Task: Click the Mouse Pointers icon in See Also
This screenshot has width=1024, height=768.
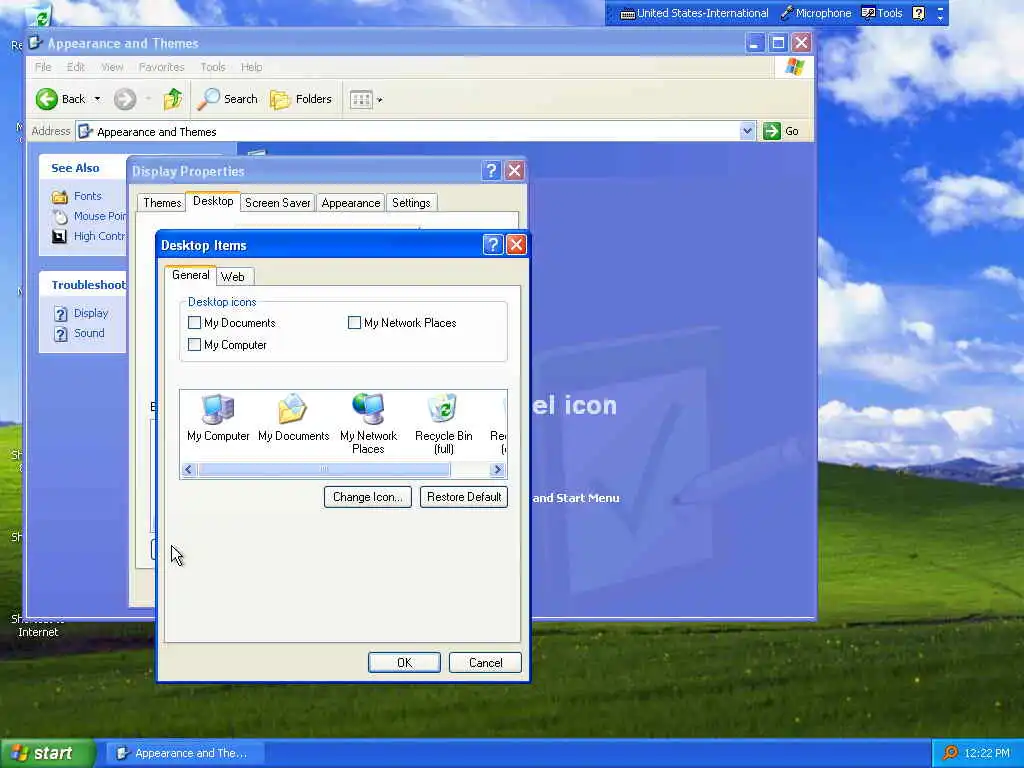Action: pos(59,216)
